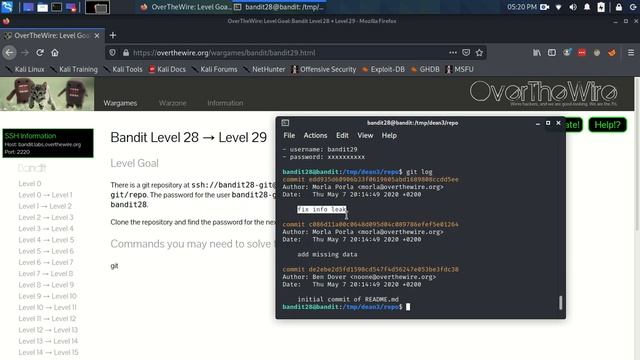Save page to Pocket icon
Viewport: 640px width, 360px height.
tap(466, 53)
